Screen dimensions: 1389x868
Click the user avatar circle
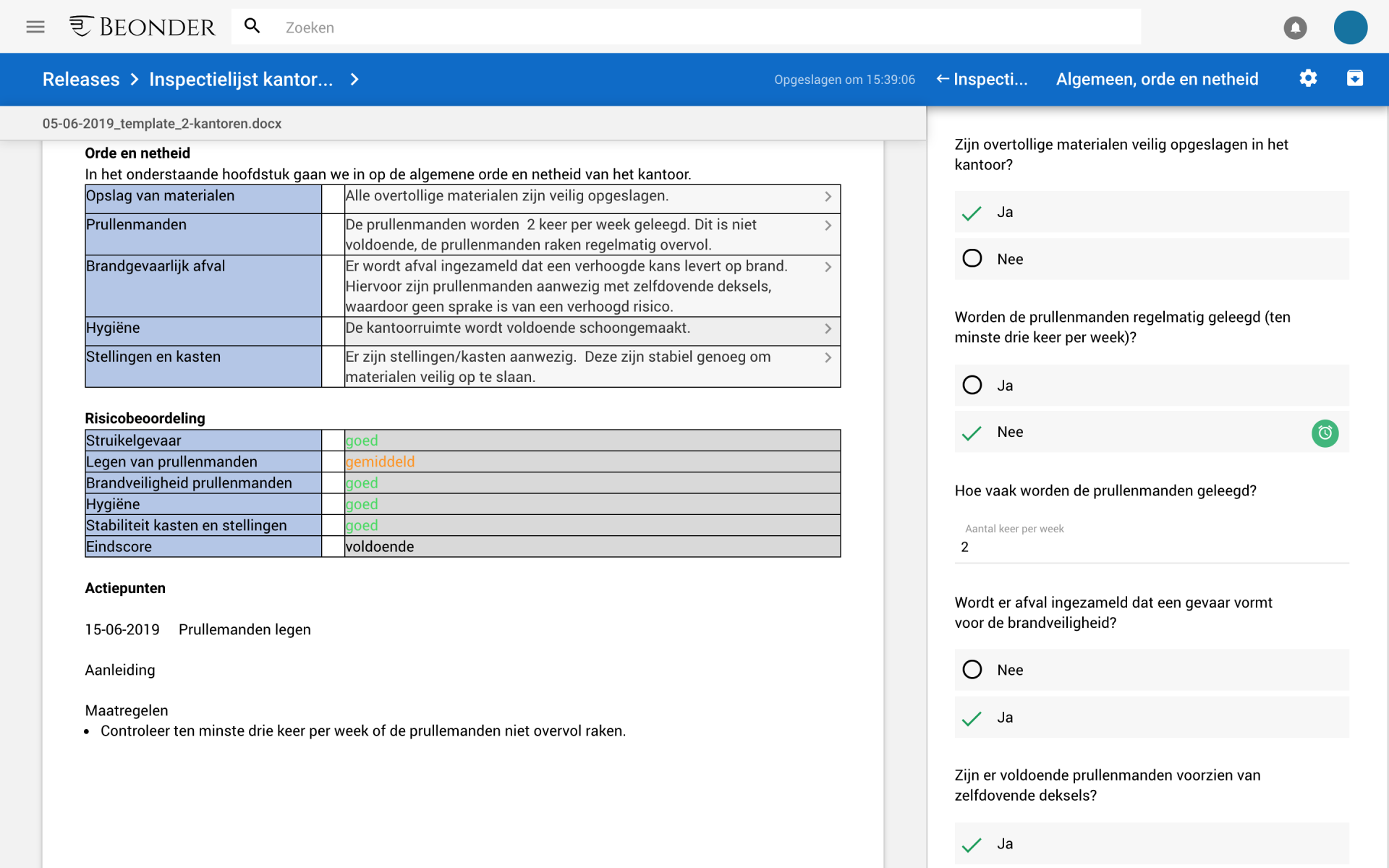1350,27
